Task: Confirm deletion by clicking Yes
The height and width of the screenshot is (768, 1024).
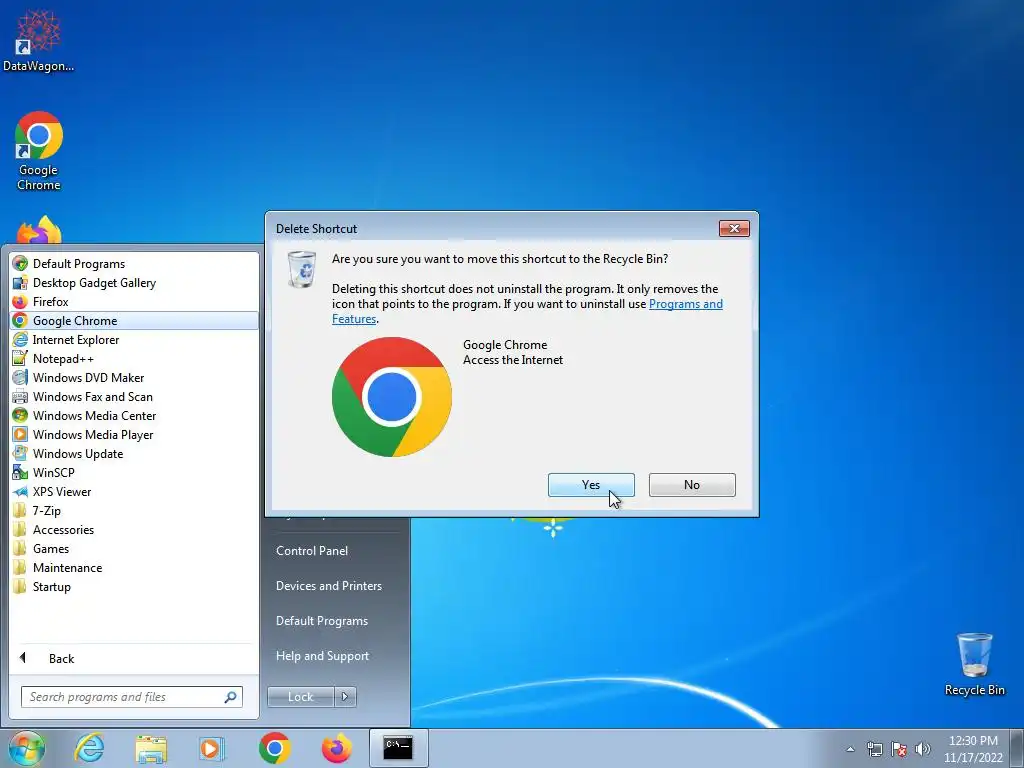Action: click(x=591, y=485)
